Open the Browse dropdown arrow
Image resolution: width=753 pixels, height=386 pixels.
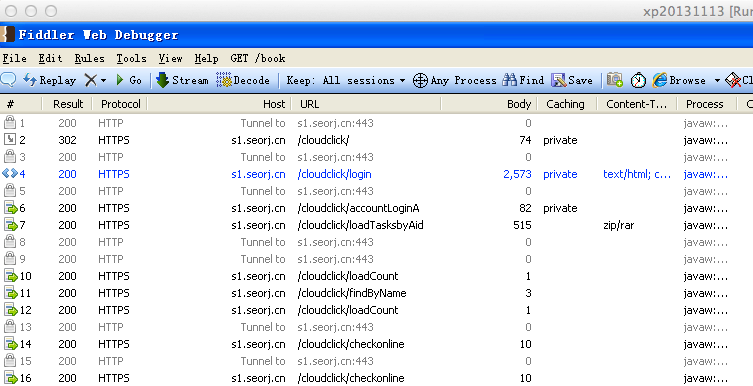[717, 81]
